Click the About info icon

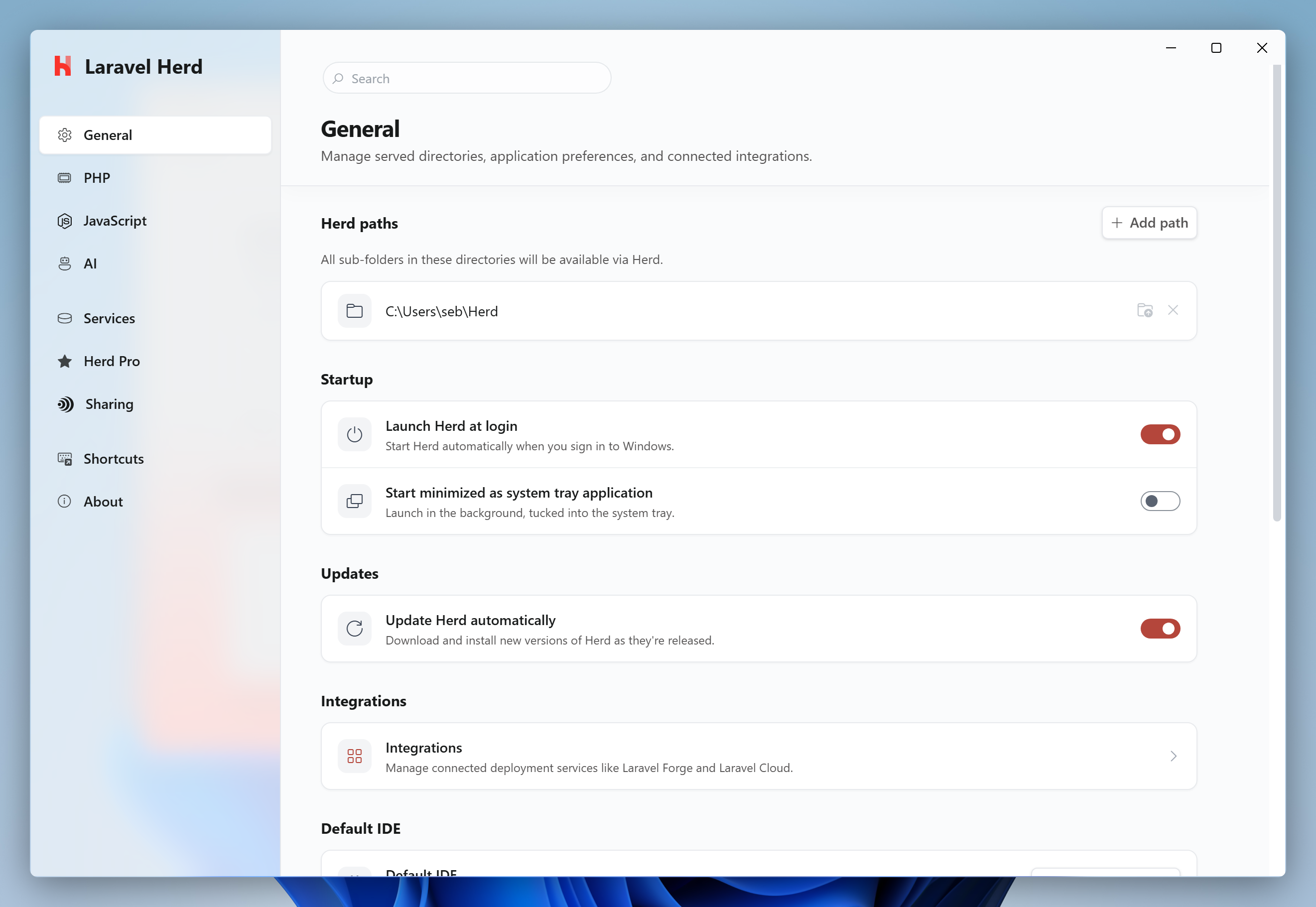click(65, 501)
